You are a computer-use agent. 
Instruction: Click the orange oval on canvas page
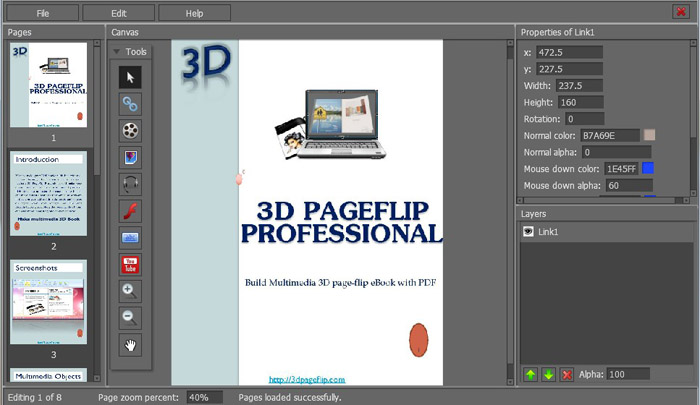coord(419,340)
